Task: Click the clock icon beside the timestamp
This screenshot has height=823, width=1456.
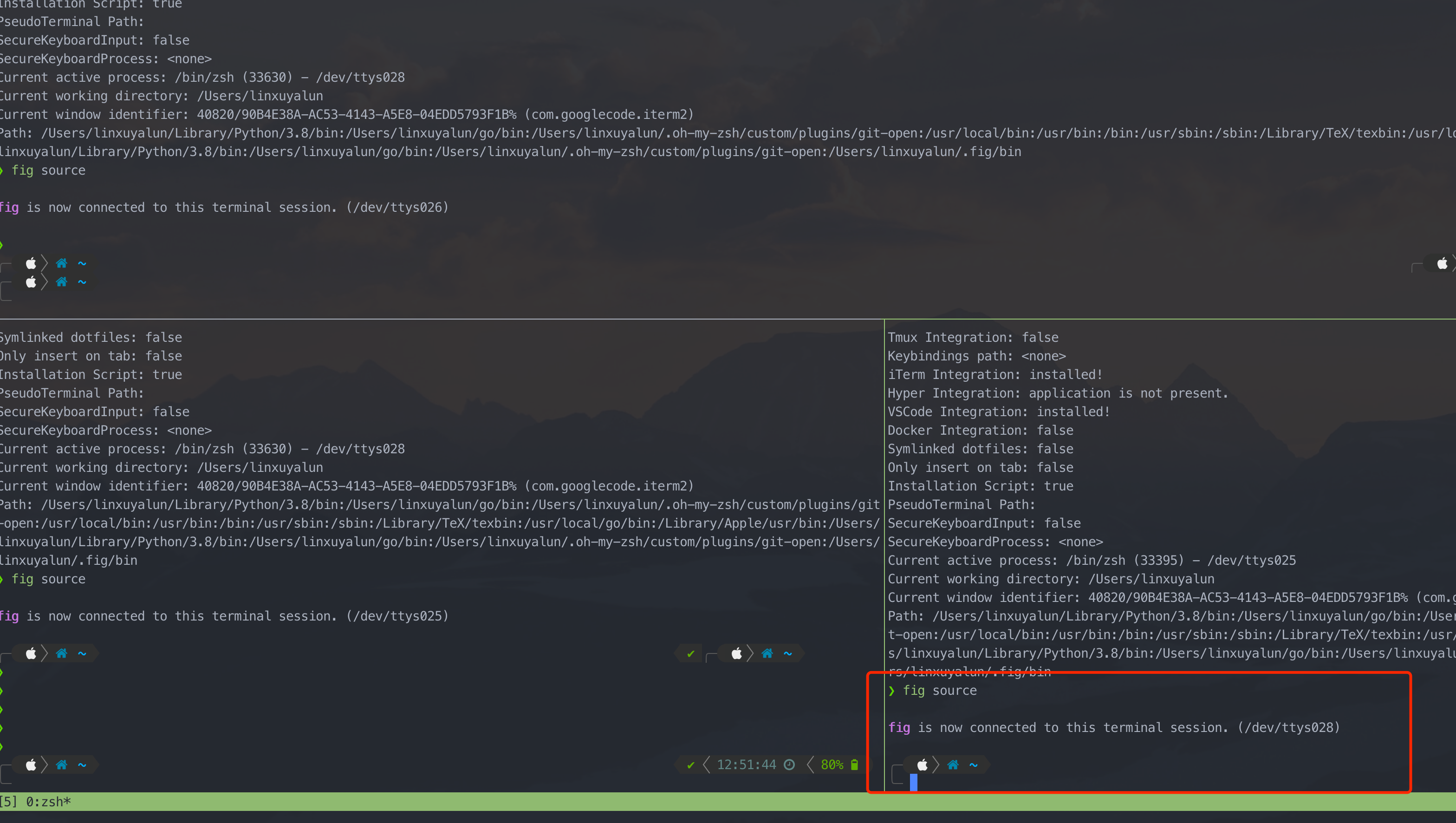Action: 790,764
